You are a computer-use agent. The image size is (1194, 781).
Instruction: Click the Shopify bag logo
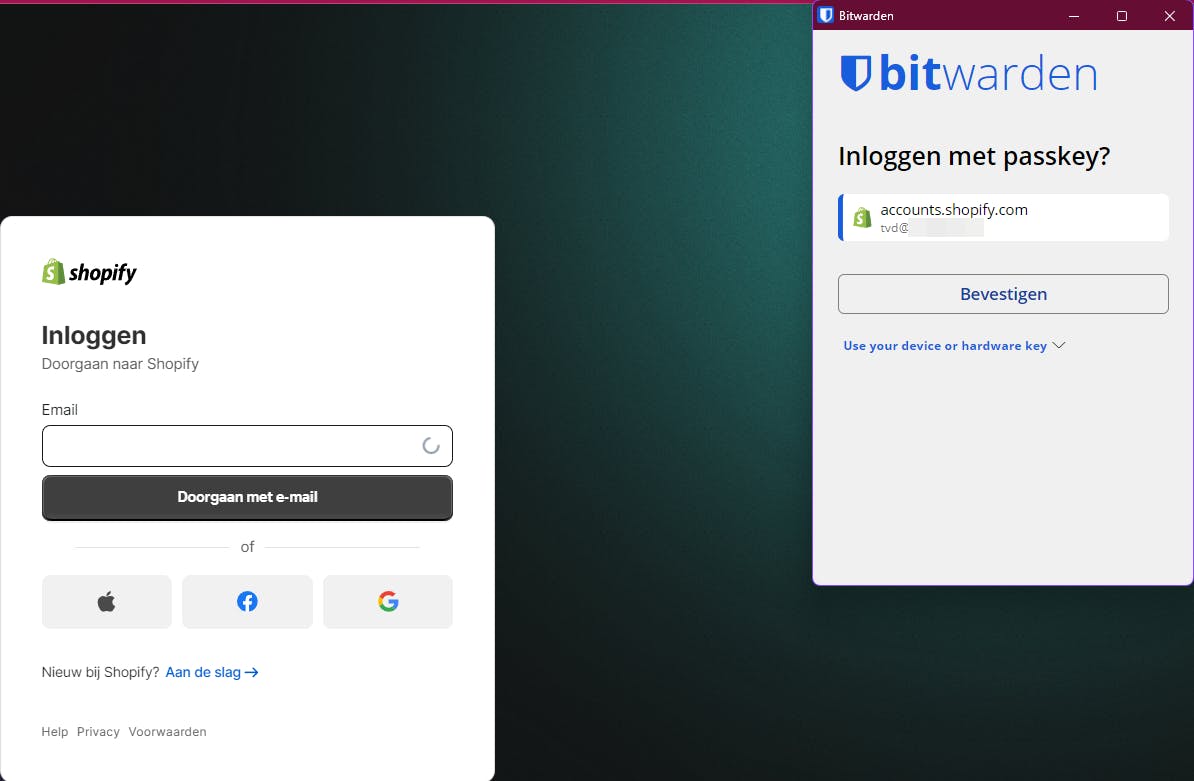53,271
